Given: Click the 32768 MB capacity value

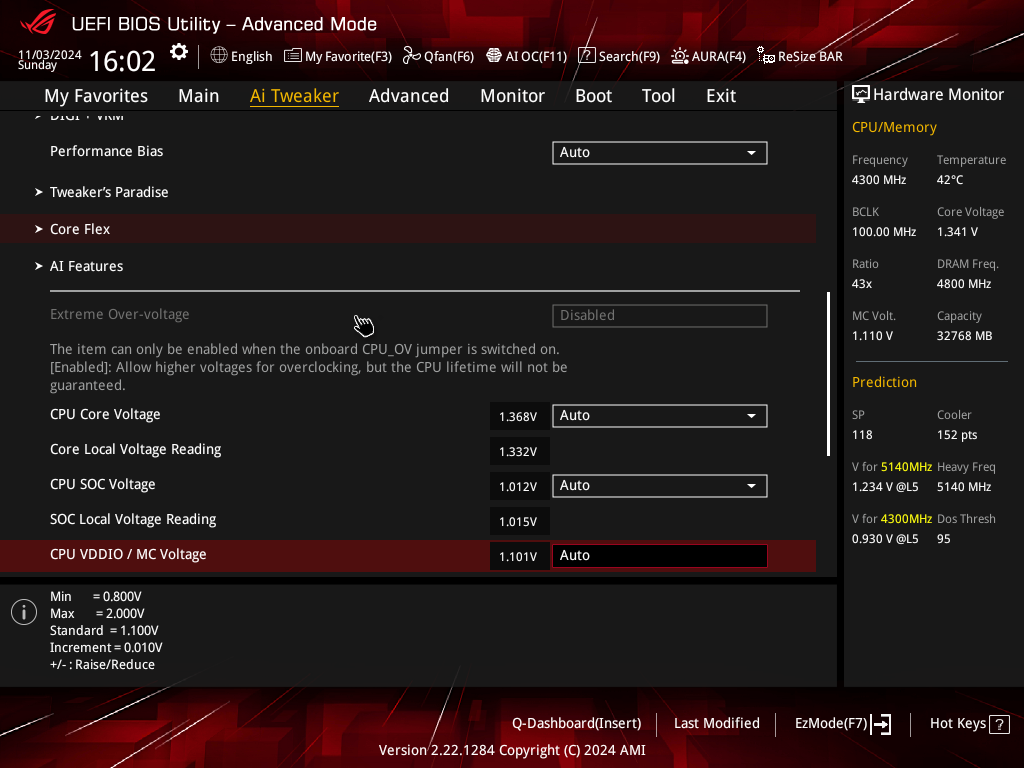Looking at the screenshot, I should (x=964, y=336).
